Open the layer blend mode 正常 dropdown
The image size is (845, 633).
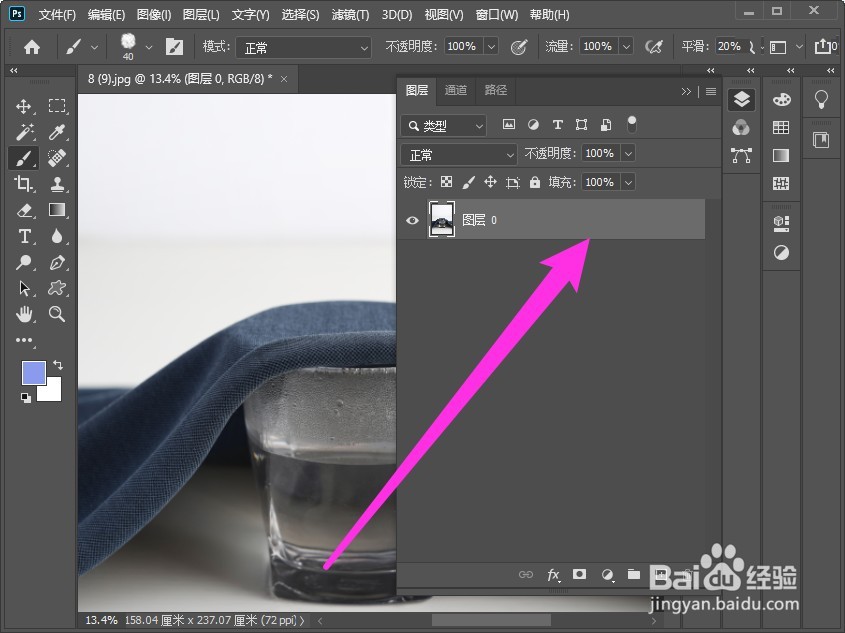click(459, 155)
